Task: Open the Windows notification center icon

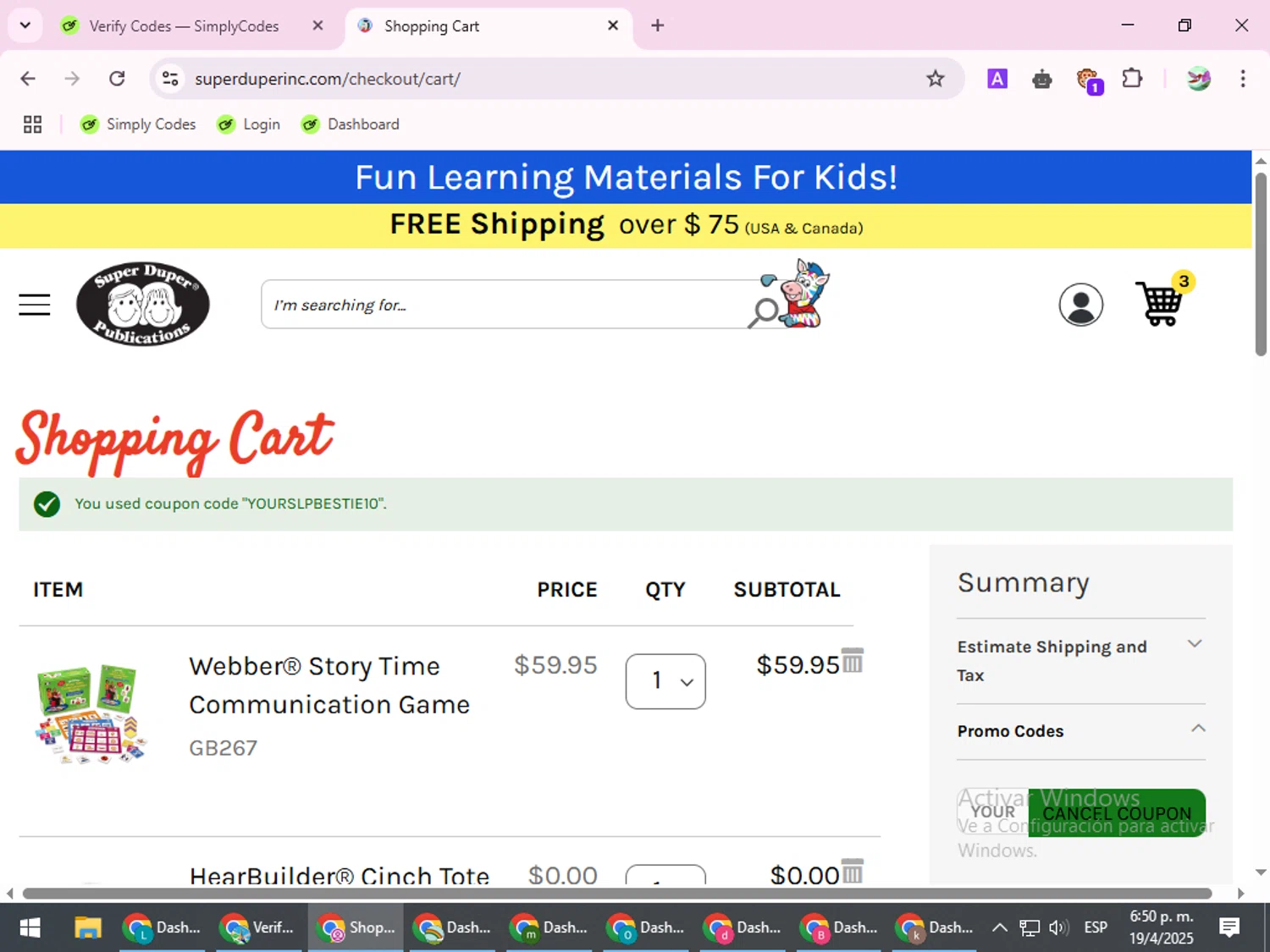Action: tap(1229, 927)
